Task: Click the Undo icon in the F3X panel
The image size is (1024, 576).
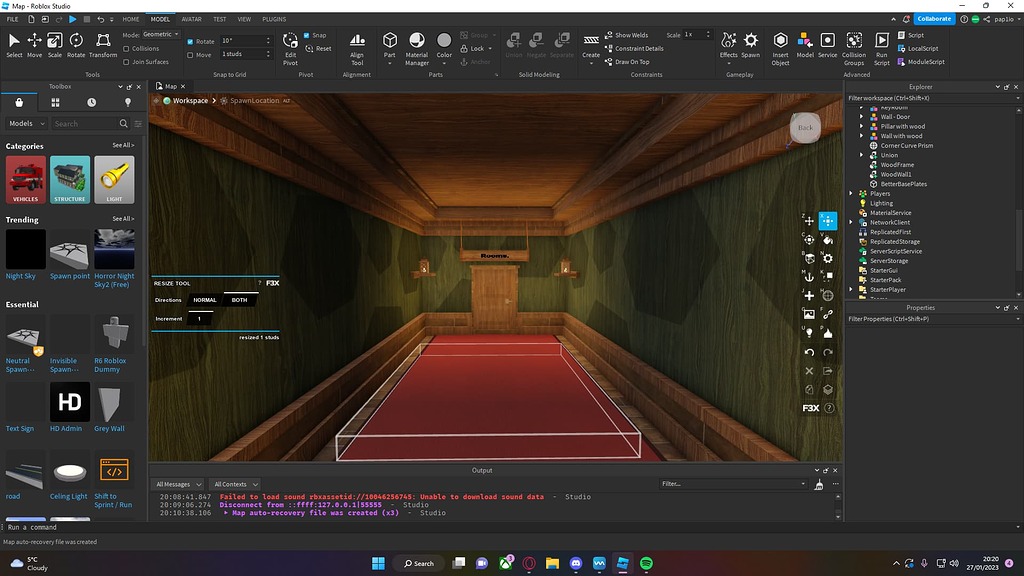Action: [810, 352]
